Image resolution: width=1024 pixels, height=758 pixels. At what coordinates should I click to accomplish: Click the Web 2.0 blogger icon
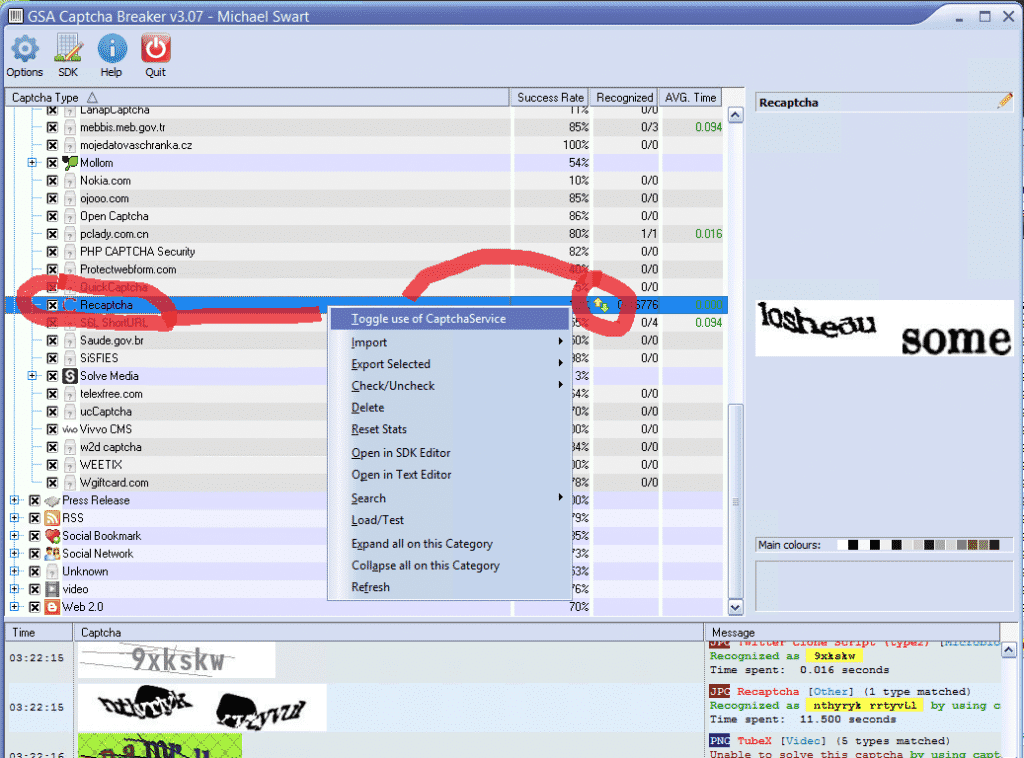[52, 607]
